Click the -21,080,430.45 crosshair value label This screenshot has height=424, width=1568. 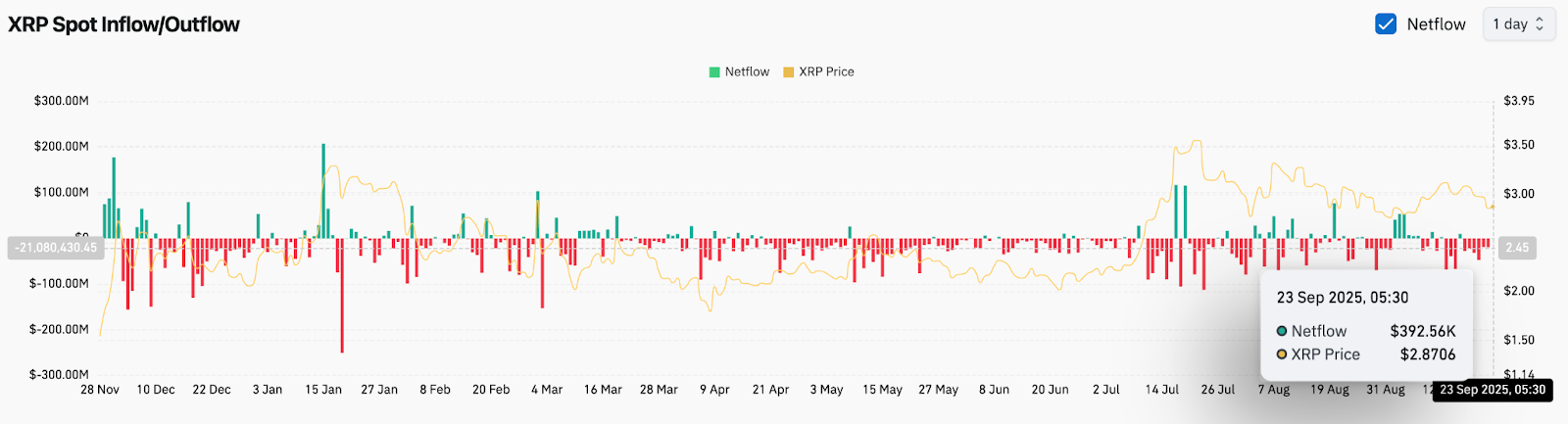coord(56,248)
